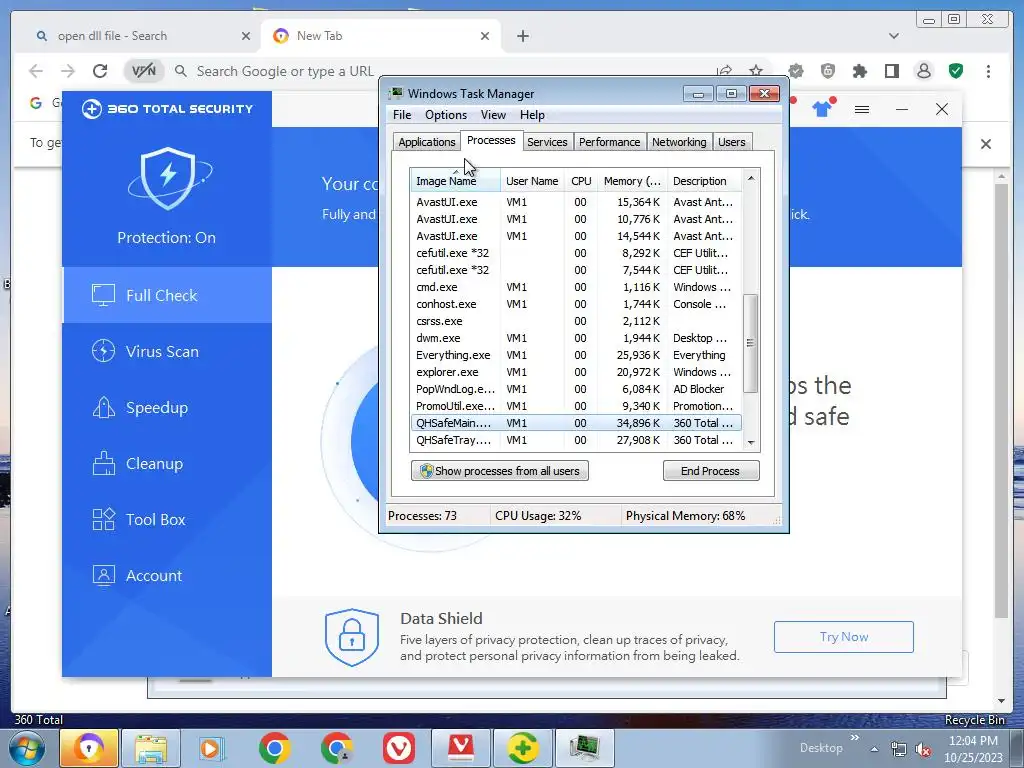1024x768 pixels.
Task: Dismiss the browser info bar X
Action: pyautogui.click(x=985, y=144)
